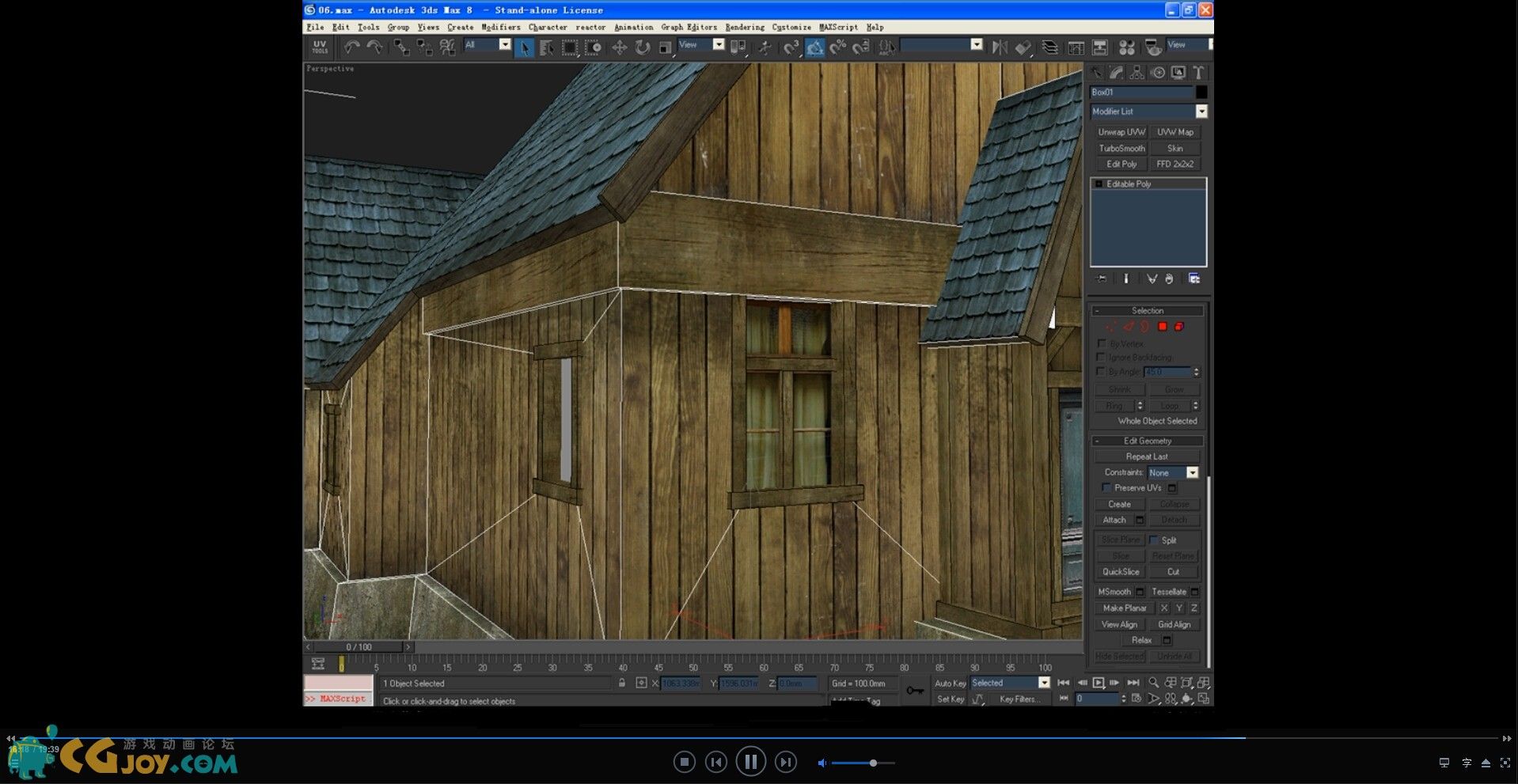Toggle By Angle checkbox
The height and width of the screenshot is (784, 1518).
(x=1100, y=371)
